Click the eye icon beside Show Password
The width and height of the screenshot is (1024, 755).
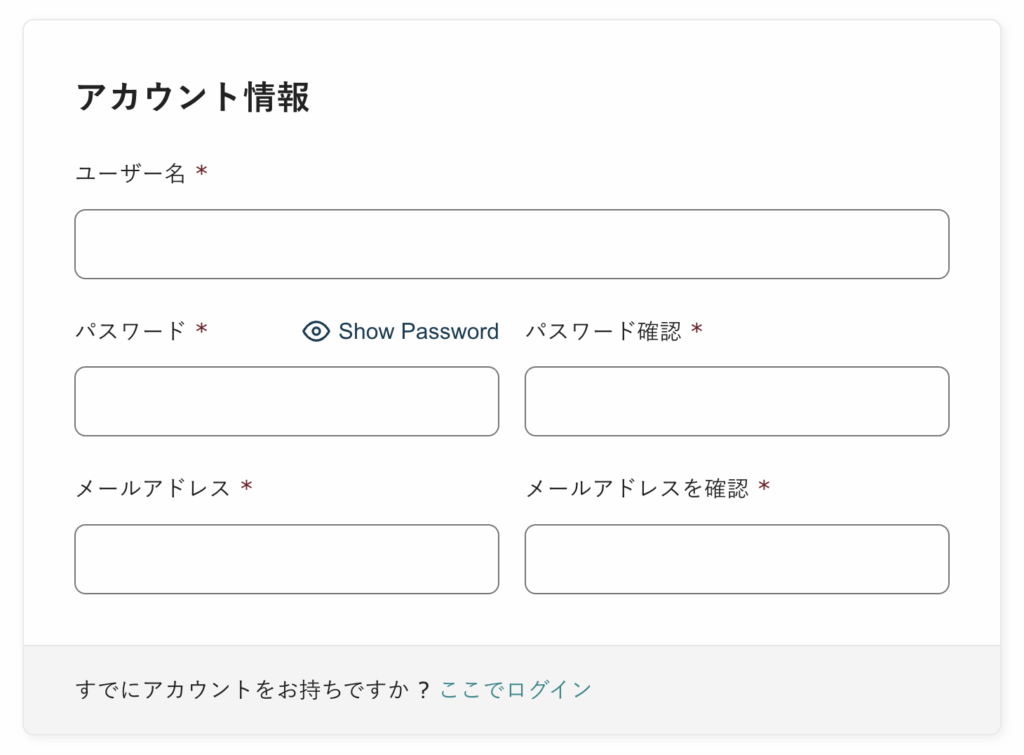tap(316, 332)
